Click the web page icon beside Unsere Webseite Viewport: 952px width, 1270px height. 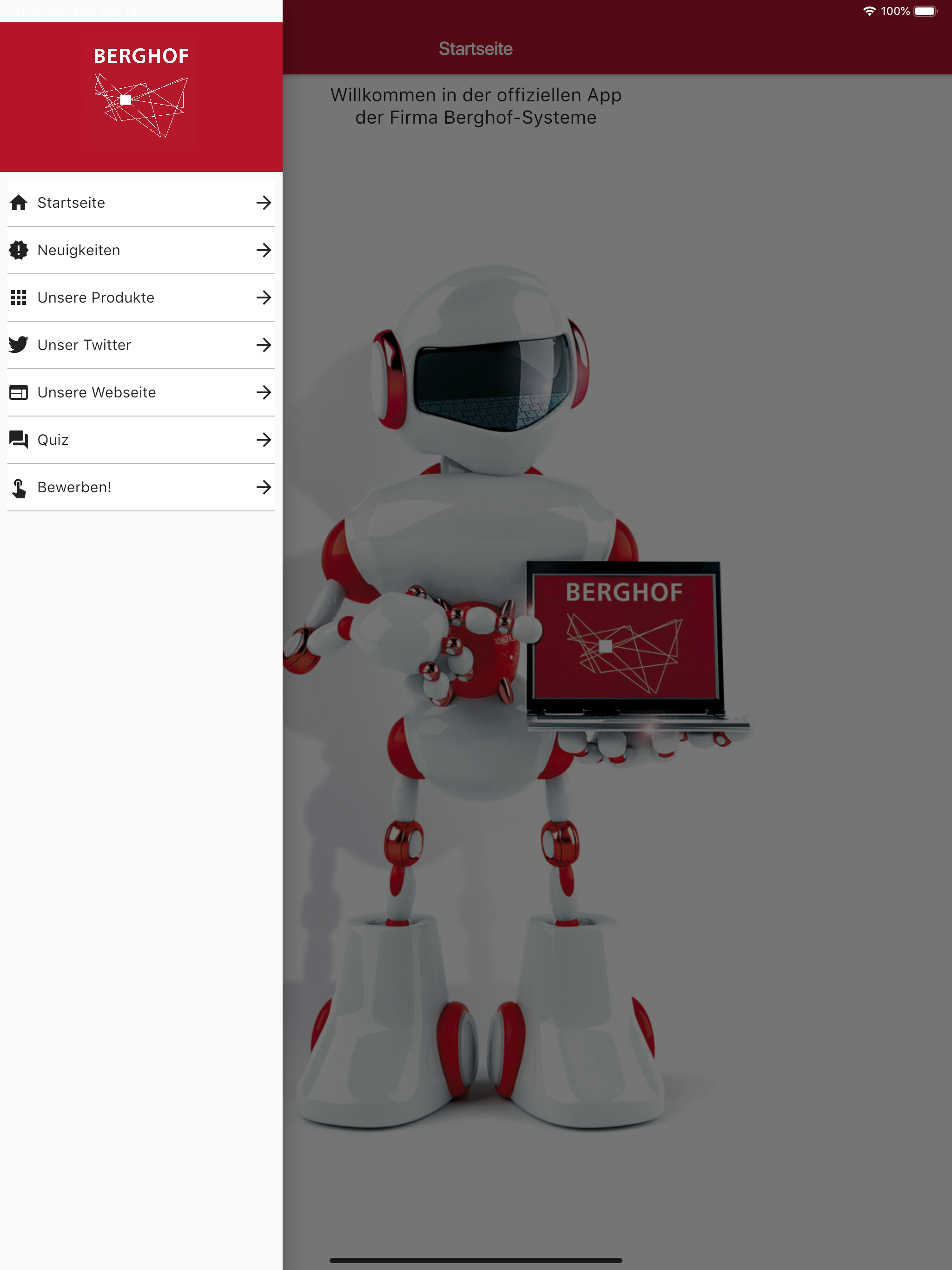[19, 392]
